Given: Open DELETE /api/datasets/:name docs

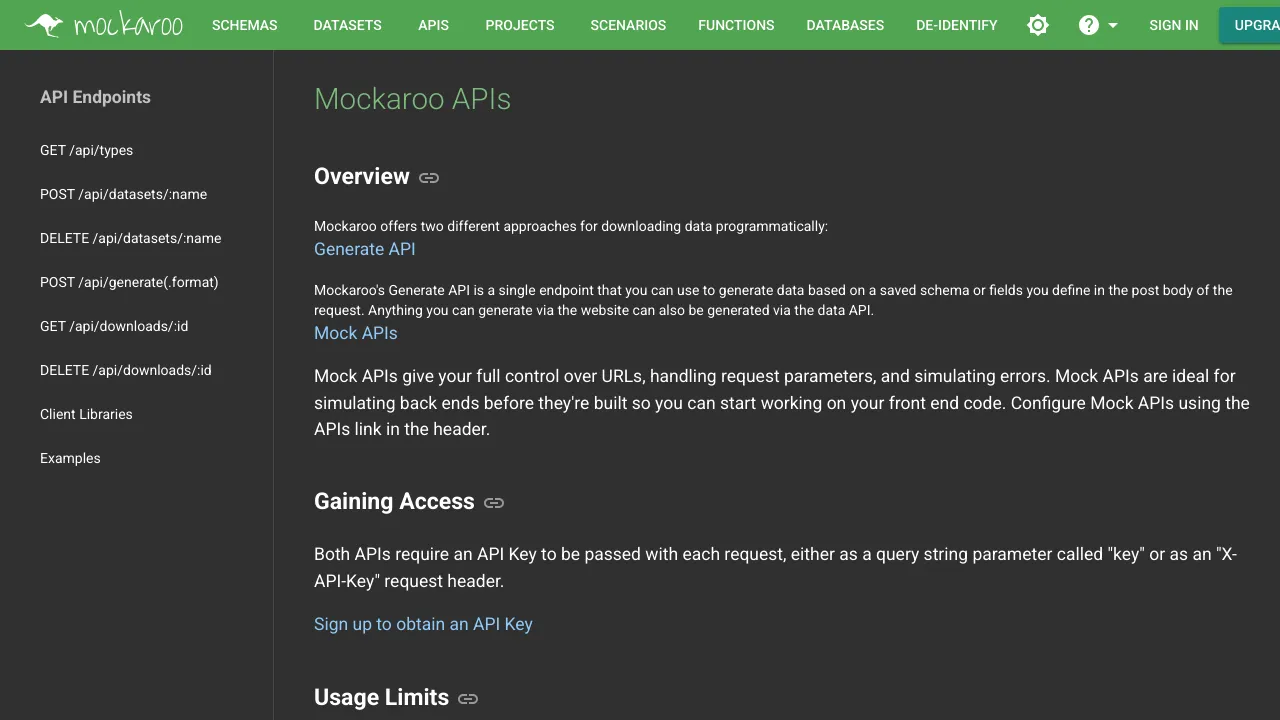Looking at the screenshot, I should (x=131, y=238).
